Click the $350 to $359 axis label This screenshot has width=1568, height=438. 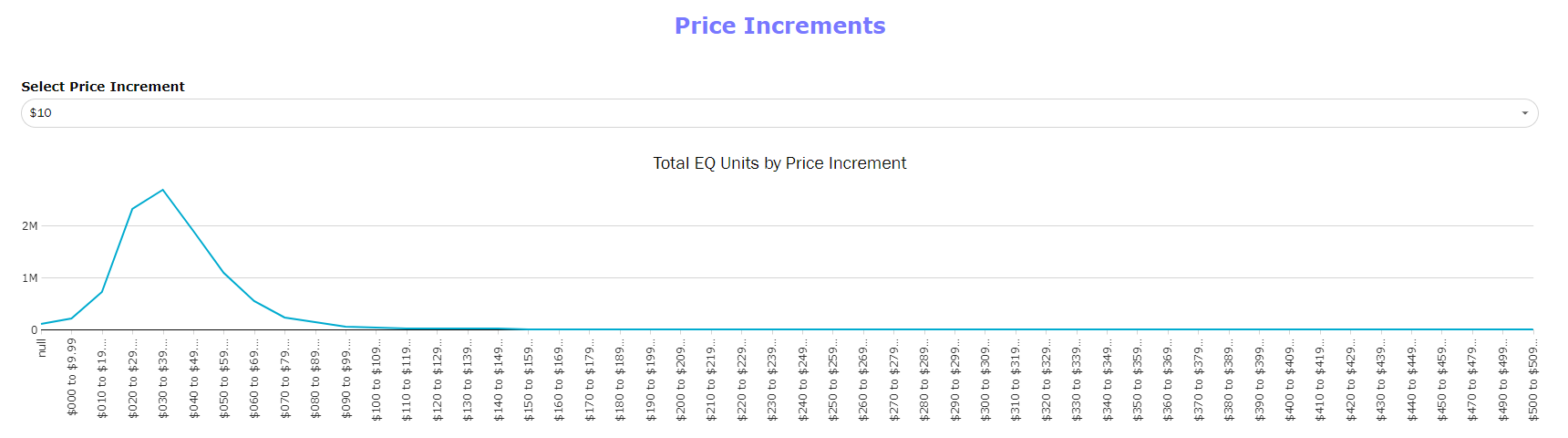pyautogui.click(x=1138, y=378)
